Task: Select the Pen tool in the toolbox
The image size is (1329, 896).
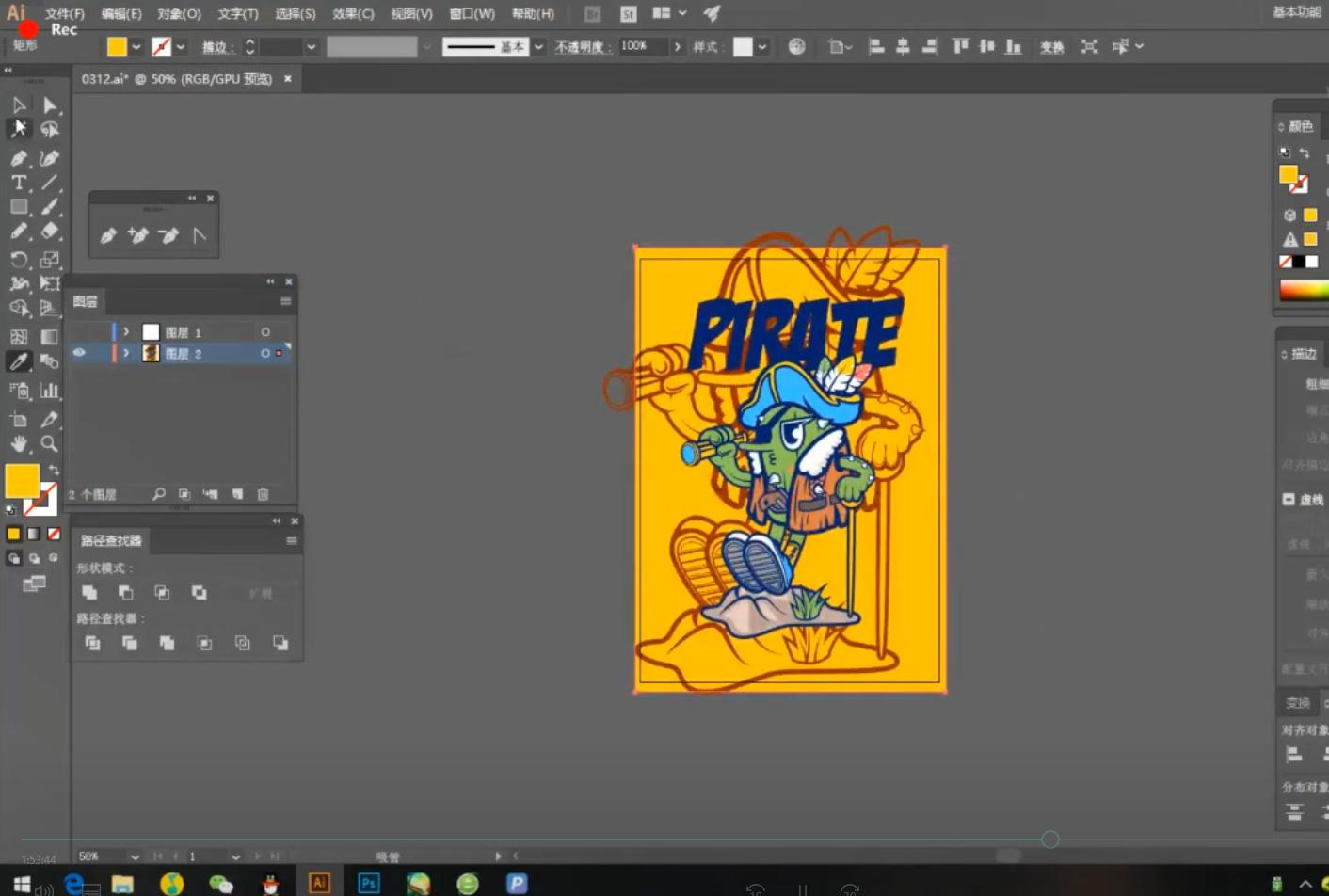Action: 19,158
